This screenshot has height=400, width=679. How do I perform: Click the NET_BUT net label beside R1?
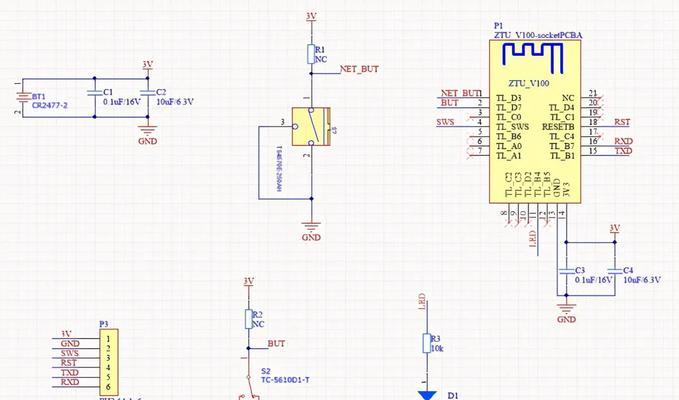(359, 69)
